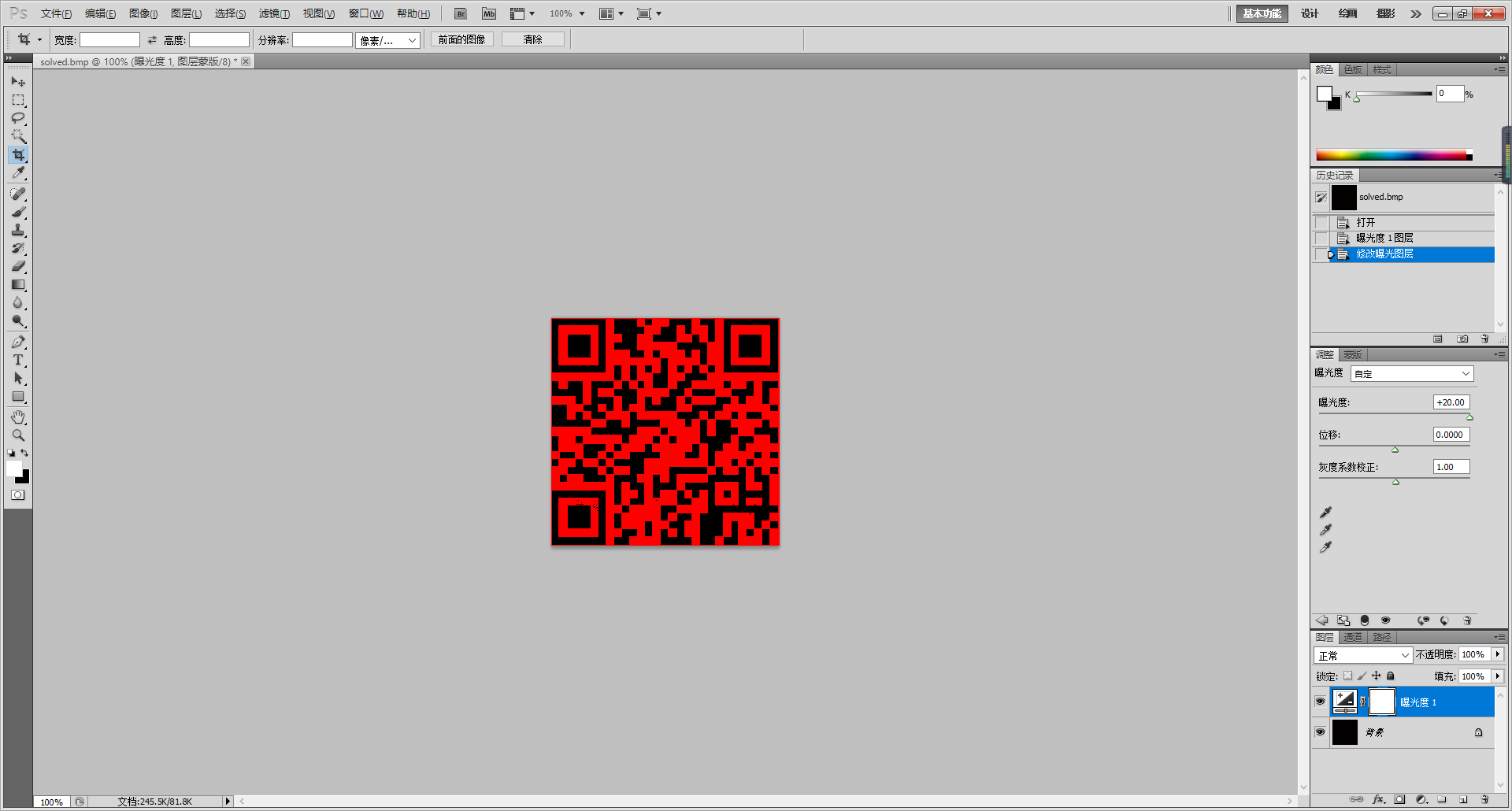
Task: Switch to 绘画 workspace
Action: [1348, 13]
